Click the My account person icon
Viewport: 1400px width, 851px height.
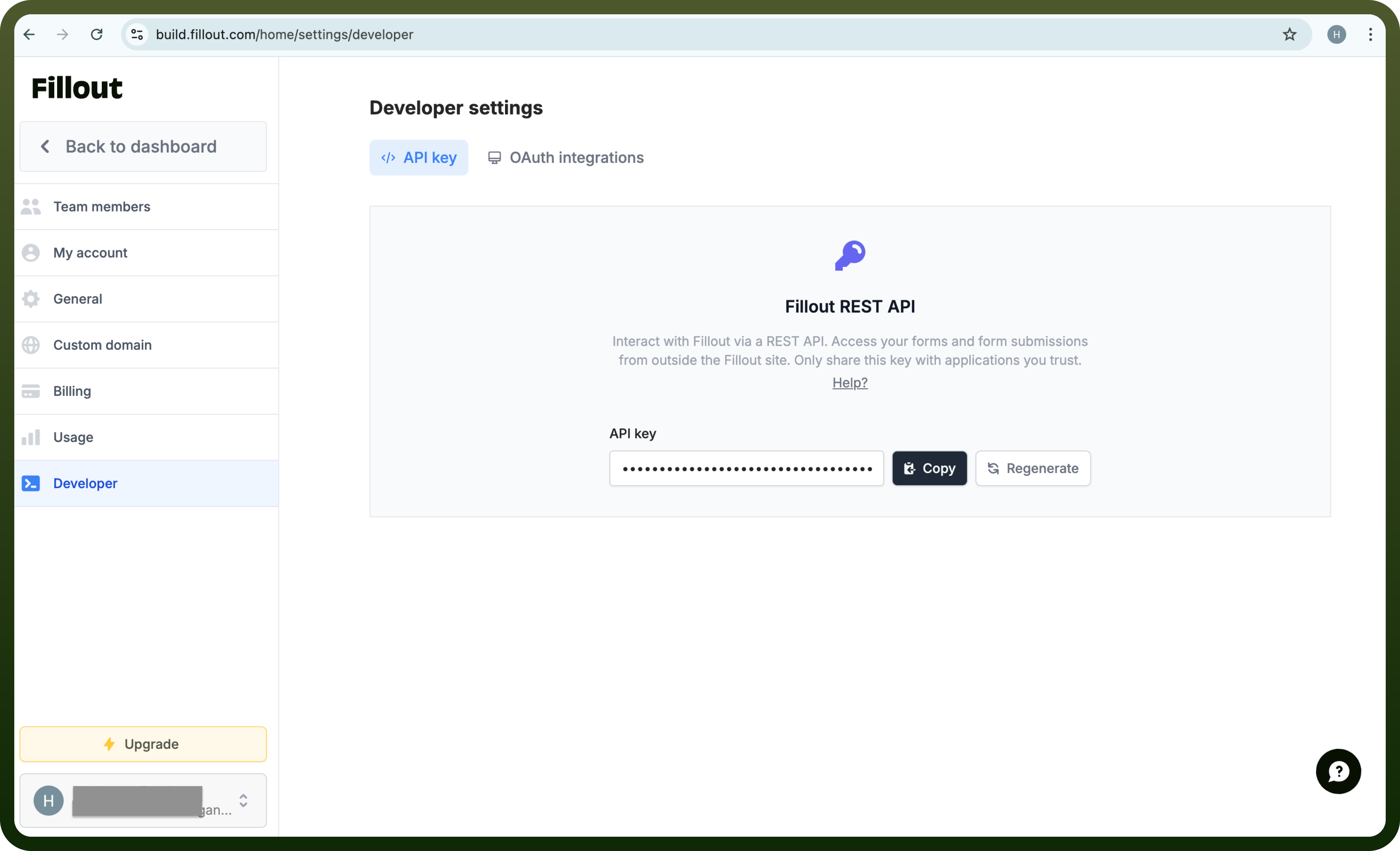(31, 252)
